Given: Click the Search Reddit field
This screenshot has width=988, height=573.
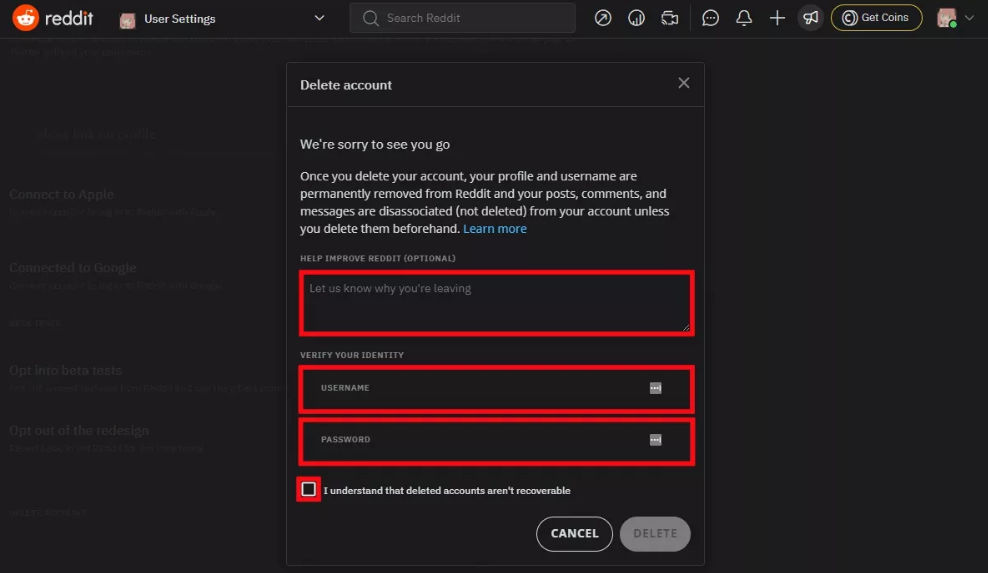Looking at the screenshot, I should tap(462, 18).
